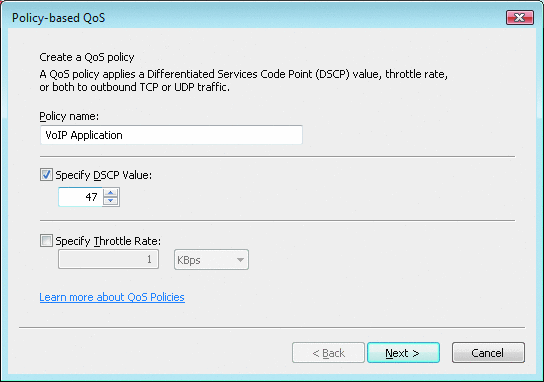Image resolution: width=544 pixels, height=382 pixels.
Task: Click the QoS policy description text
Action: click(244, 80)
